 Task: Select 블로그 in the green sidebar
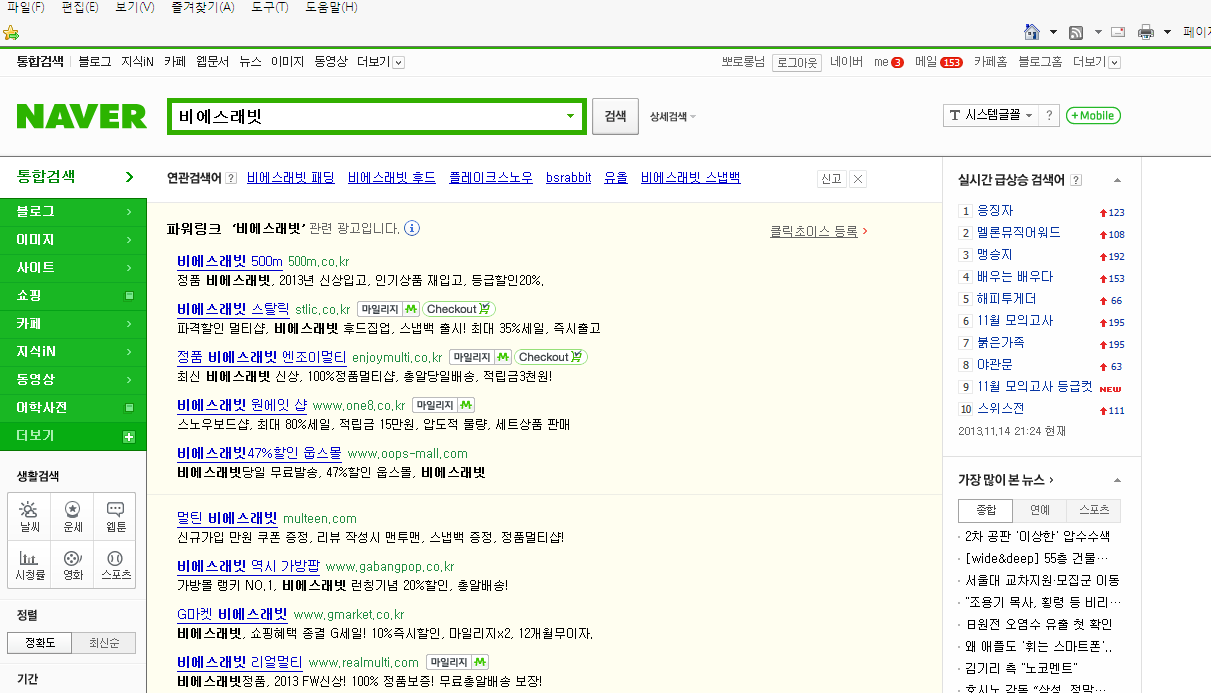[x=73, y=212]
